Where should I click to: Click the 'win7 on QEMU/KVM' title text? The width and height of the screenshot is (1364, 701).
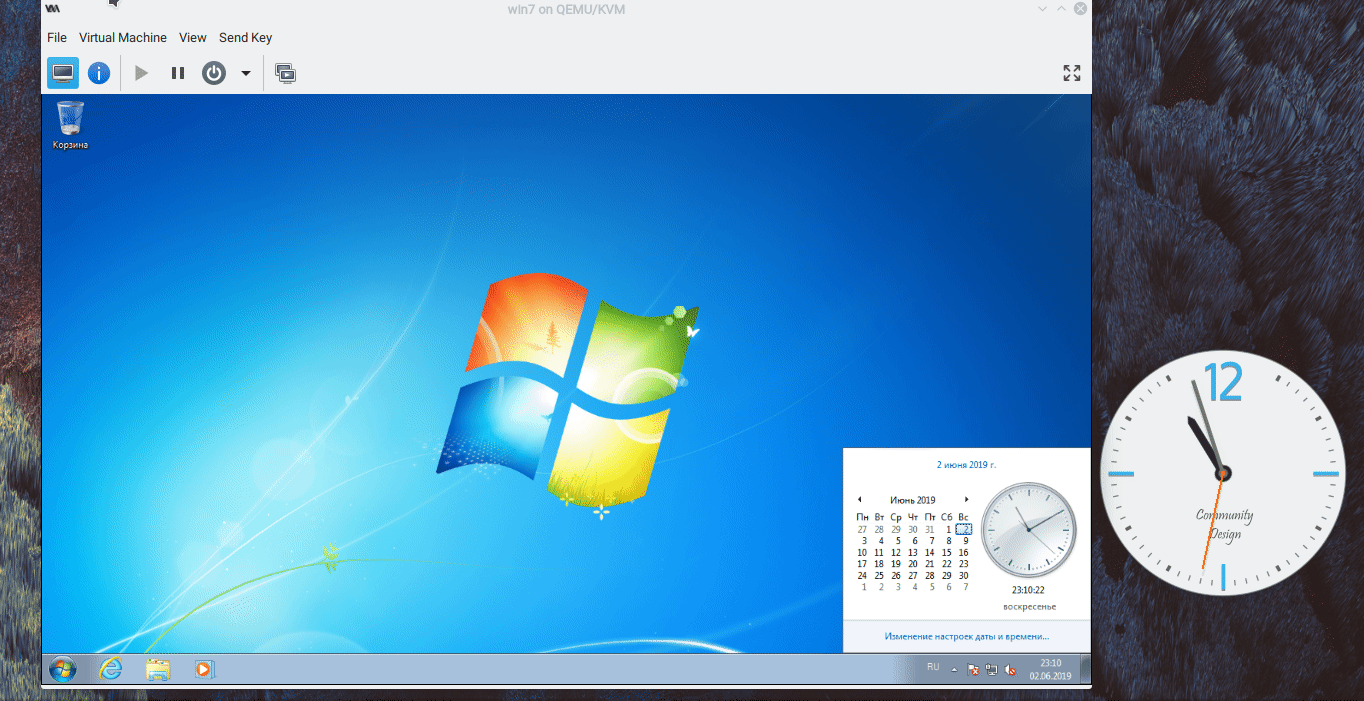566,9
